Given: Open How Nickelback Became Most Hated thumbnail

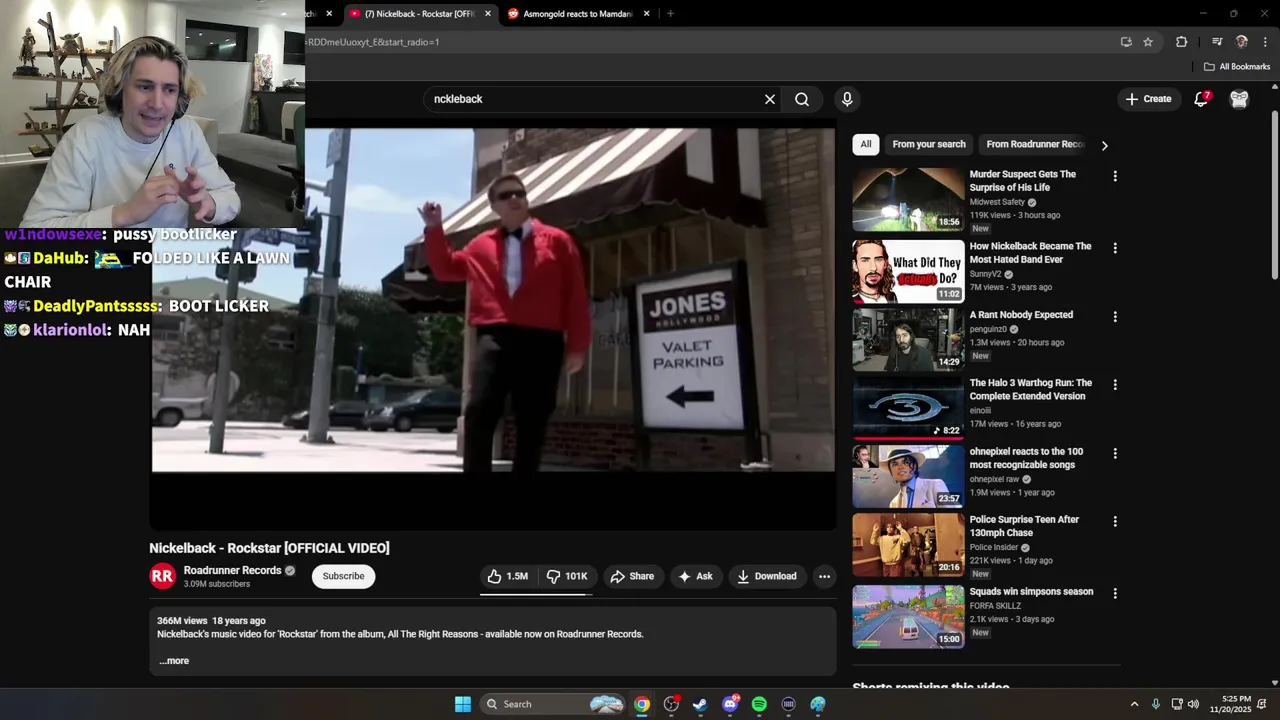Looking at the screenshot, I should (x=908, y=271).
